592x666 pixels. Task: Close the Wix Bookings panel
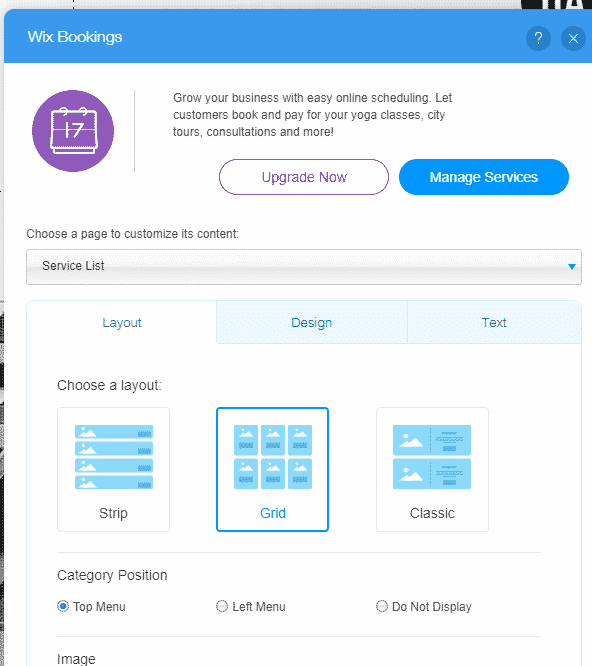point(573,38)
